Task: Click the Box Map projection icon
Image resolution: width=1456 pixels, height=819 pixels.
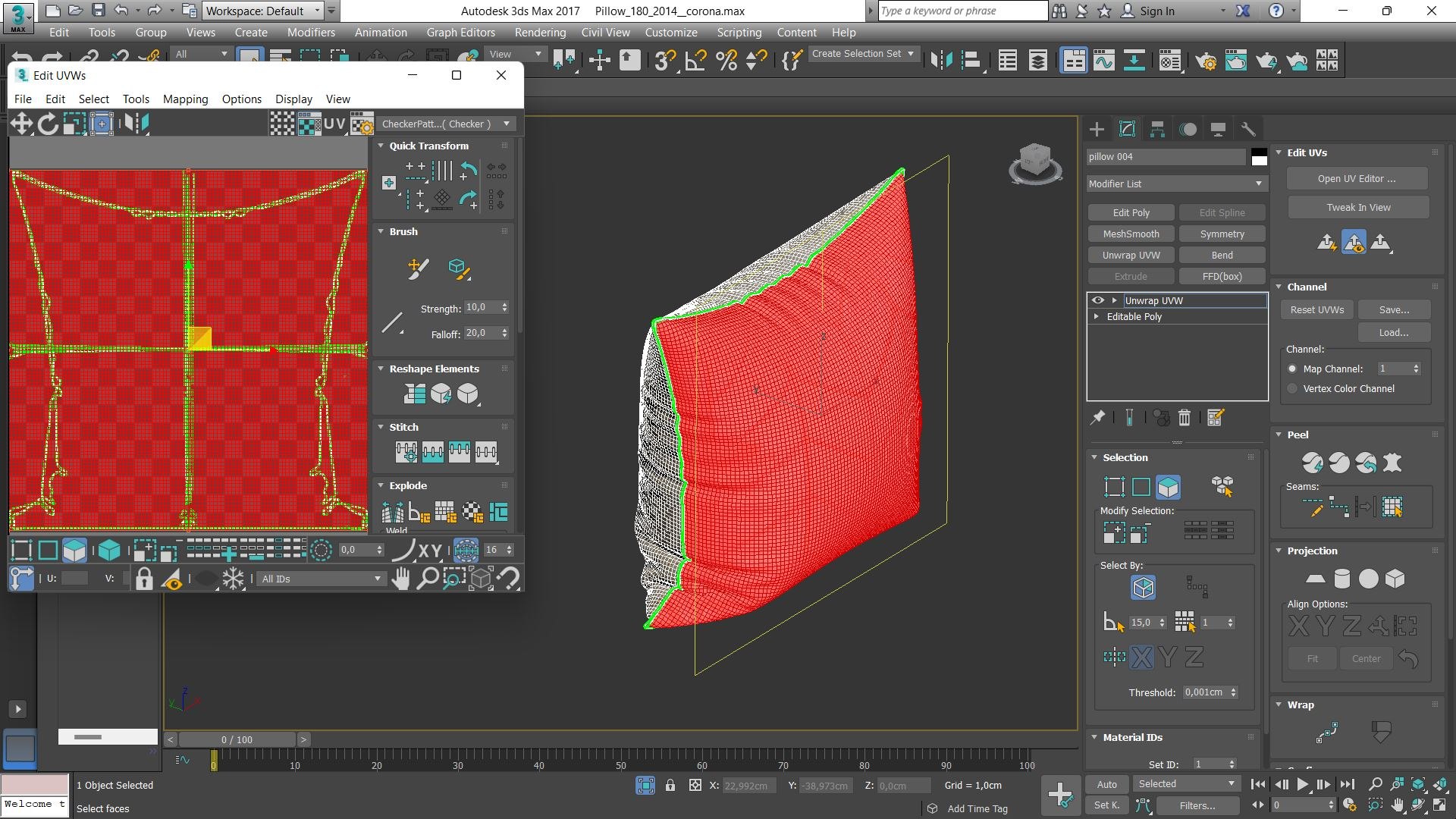Action: [1395, 579]
